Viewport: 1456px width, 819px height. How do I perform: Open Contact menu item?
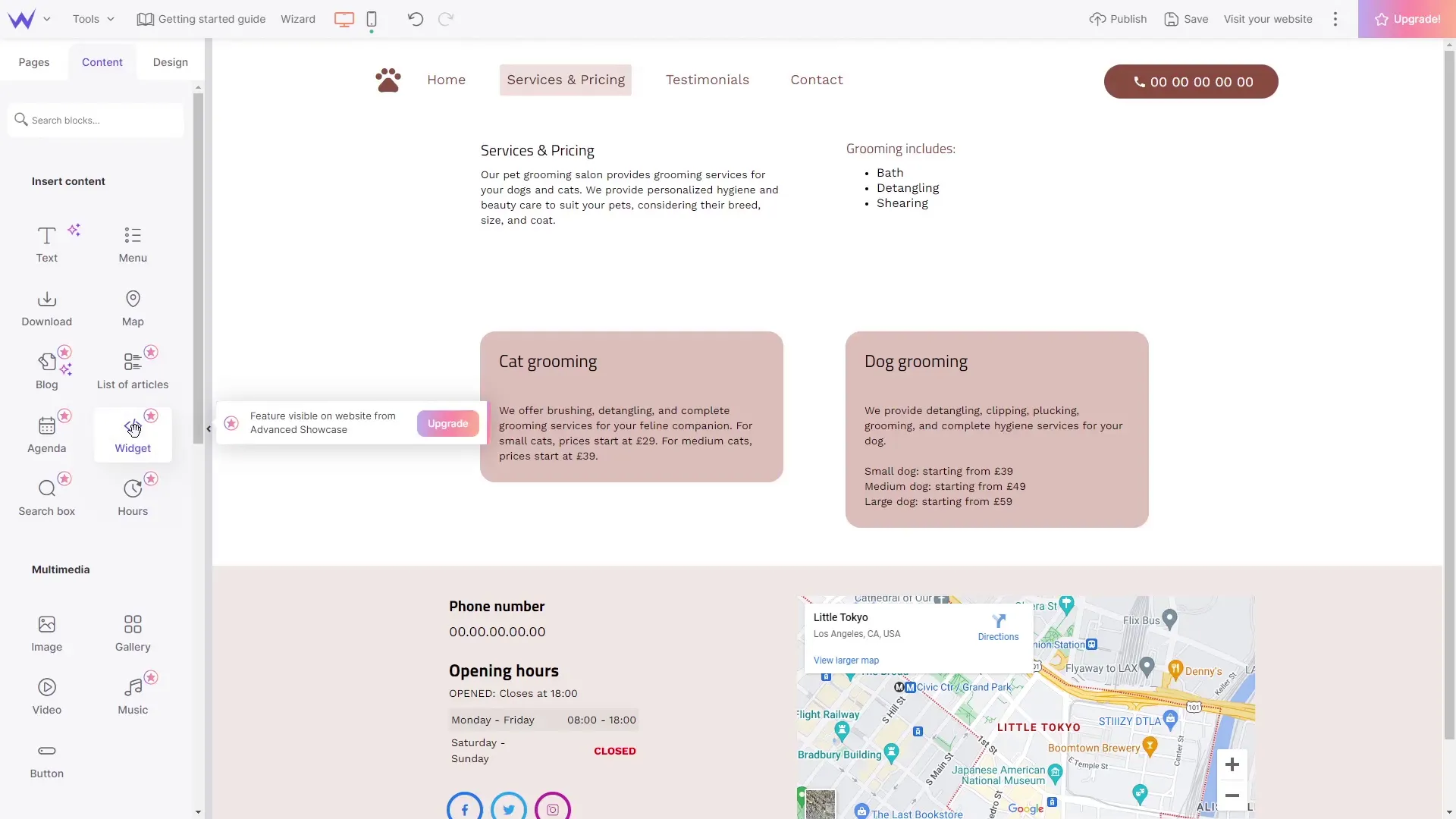tap(817, 80)
